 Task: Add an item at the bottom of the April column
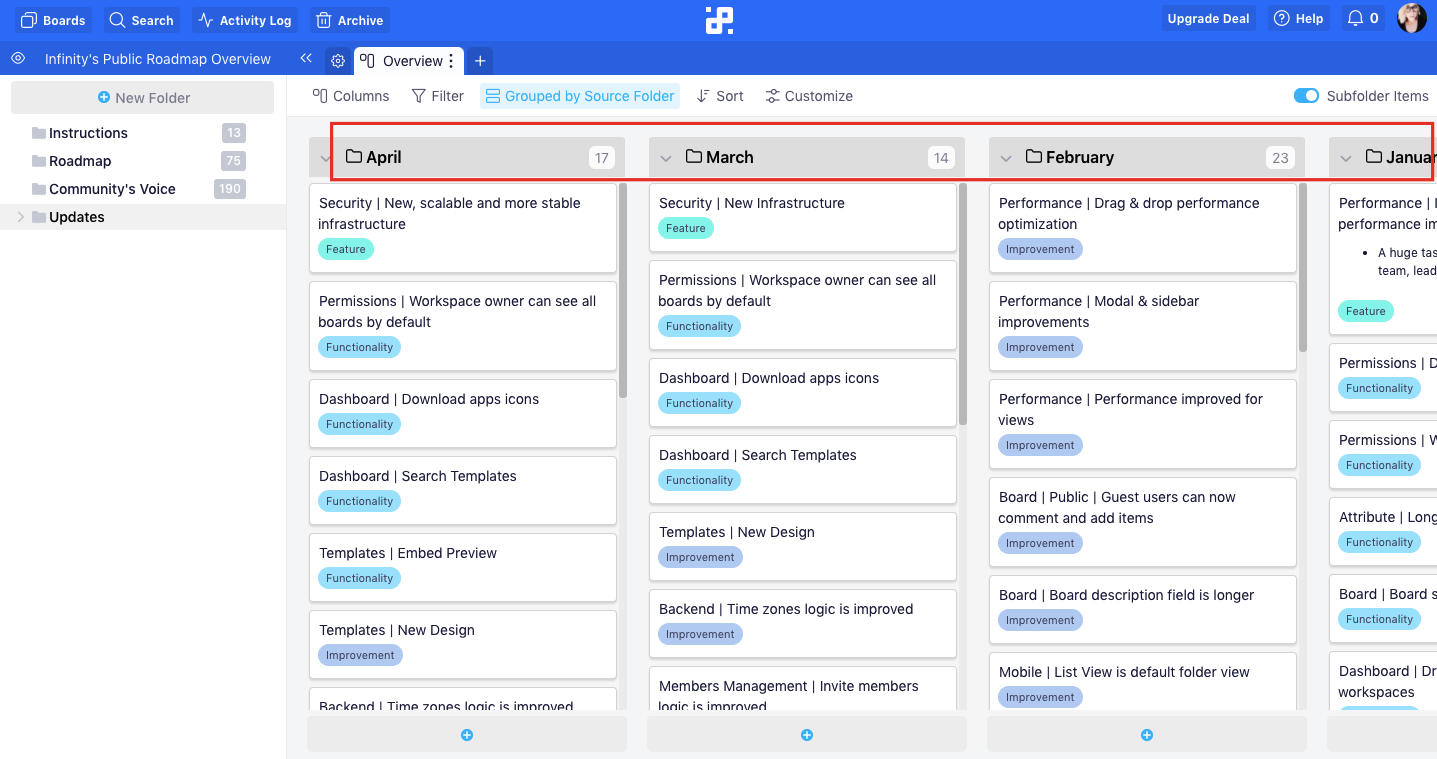point(467,735)
